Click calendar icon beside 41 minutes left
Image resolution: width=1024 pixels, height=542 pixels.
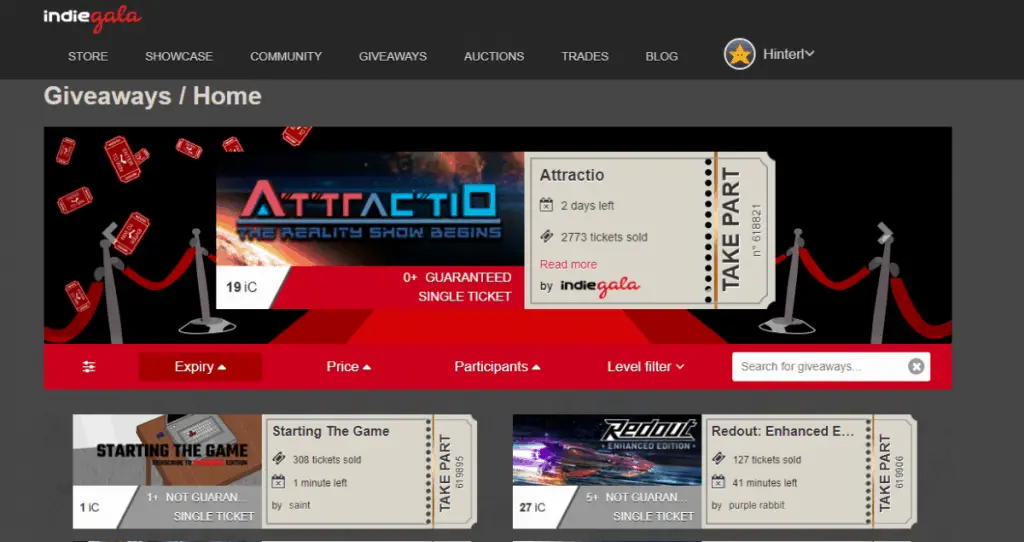click(x=718, y=483)
